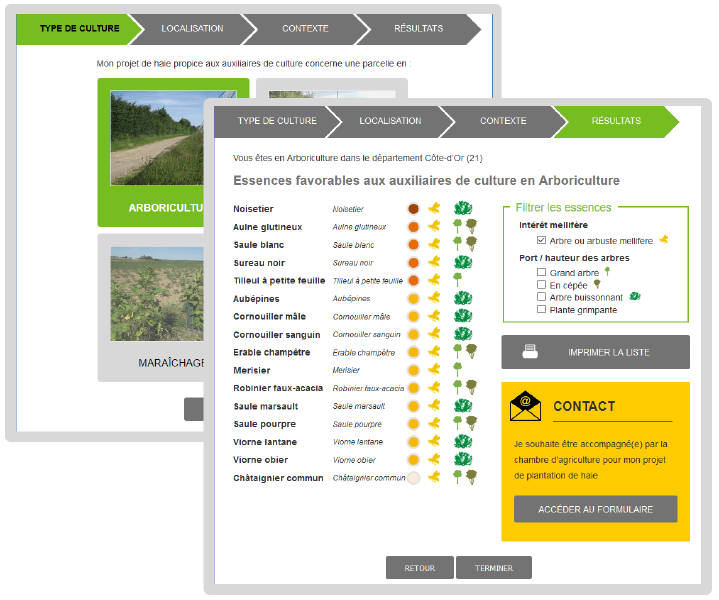
Task: Click the bee icon for Viorne obier
Action: click(434, 459)
